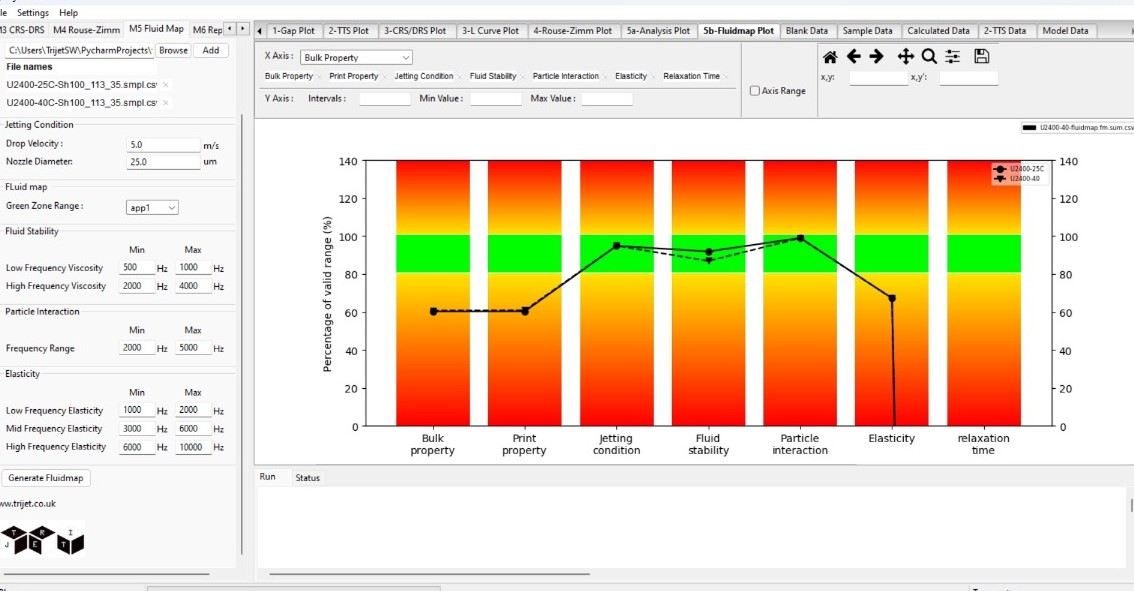Select the Zoom magnifier tool

click(929, 57)
